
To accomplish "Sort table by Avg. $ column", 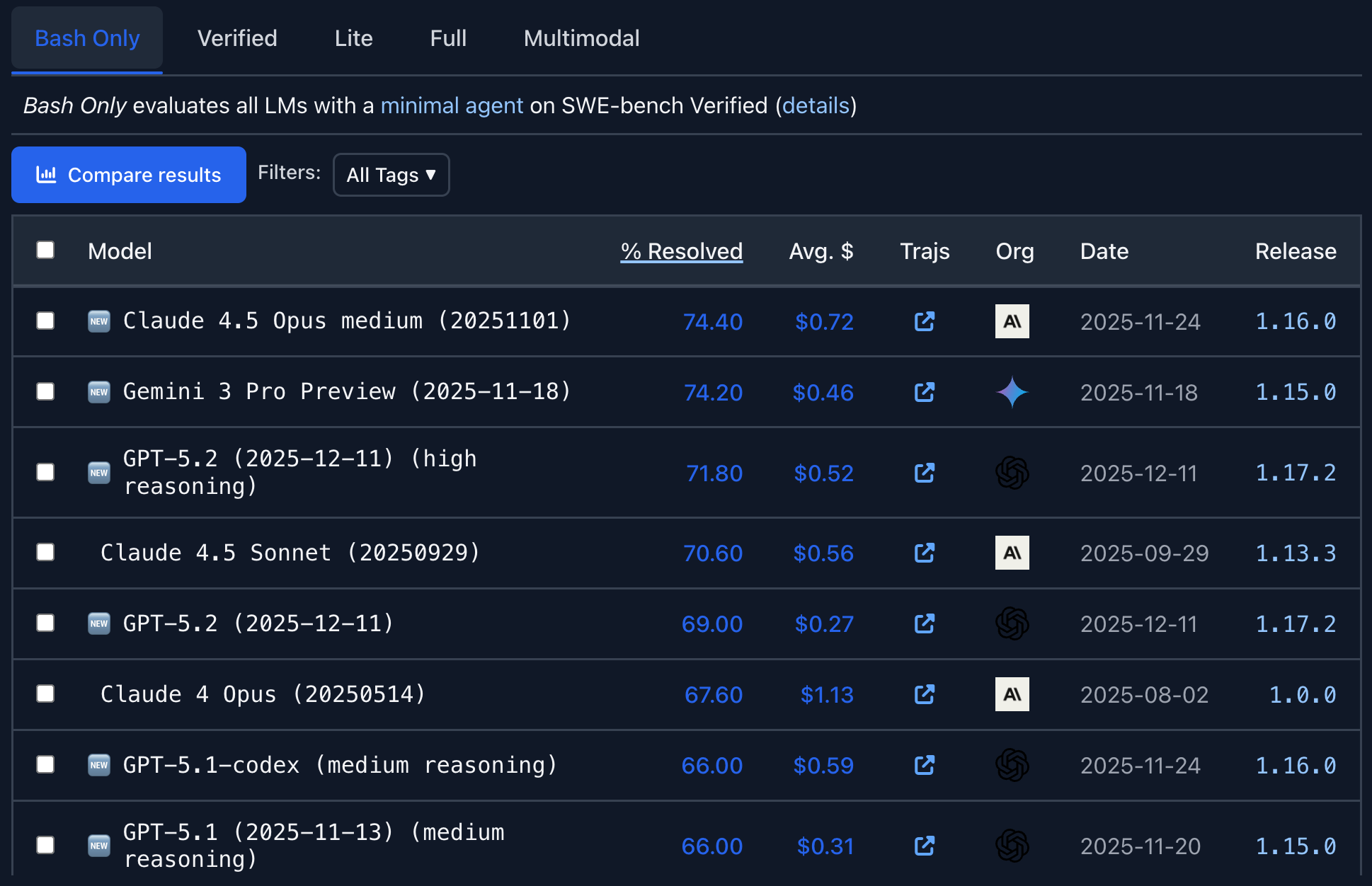I will (x=821, y=251).
